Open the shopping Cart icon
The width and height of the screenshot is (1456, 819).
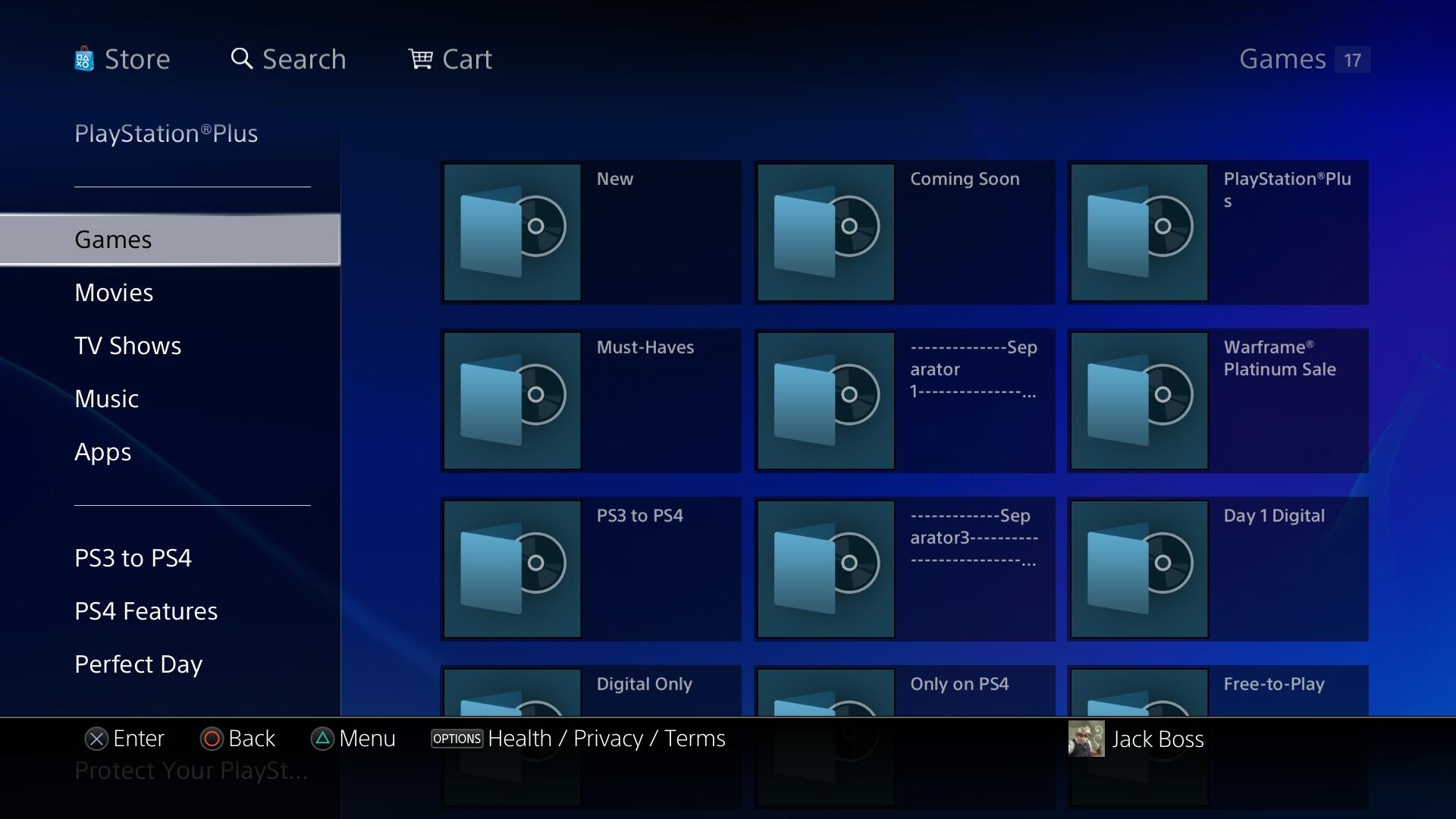tap(420, 59)
